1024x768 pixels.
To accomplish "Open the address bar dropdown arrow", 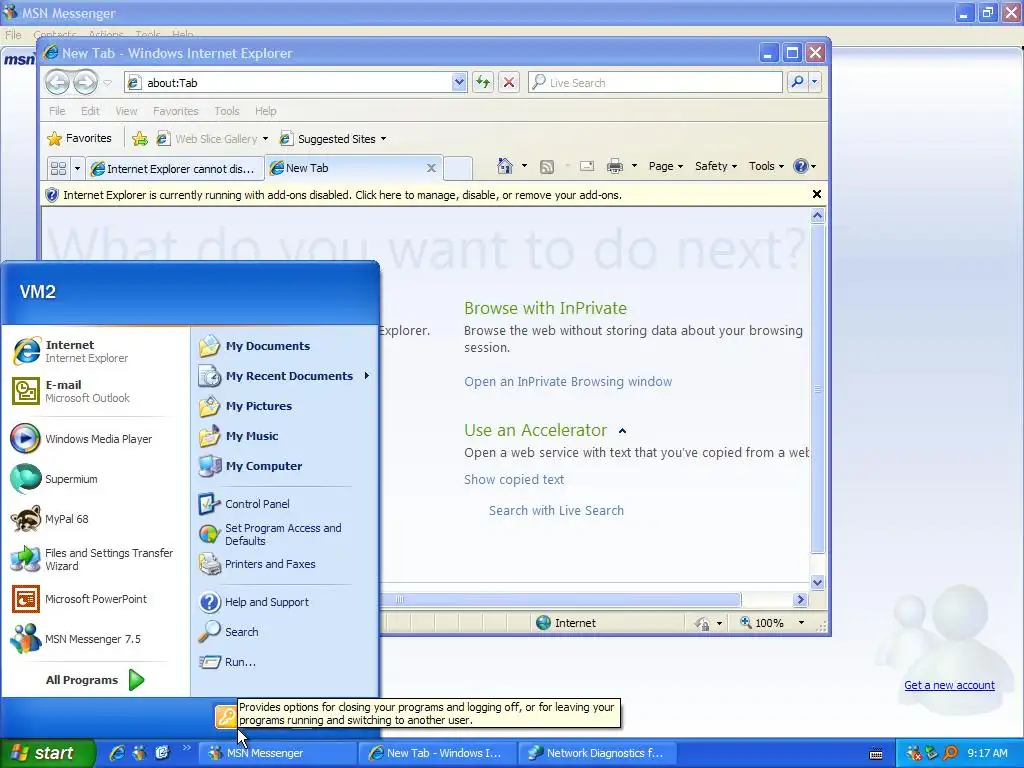I will point(459,82).
